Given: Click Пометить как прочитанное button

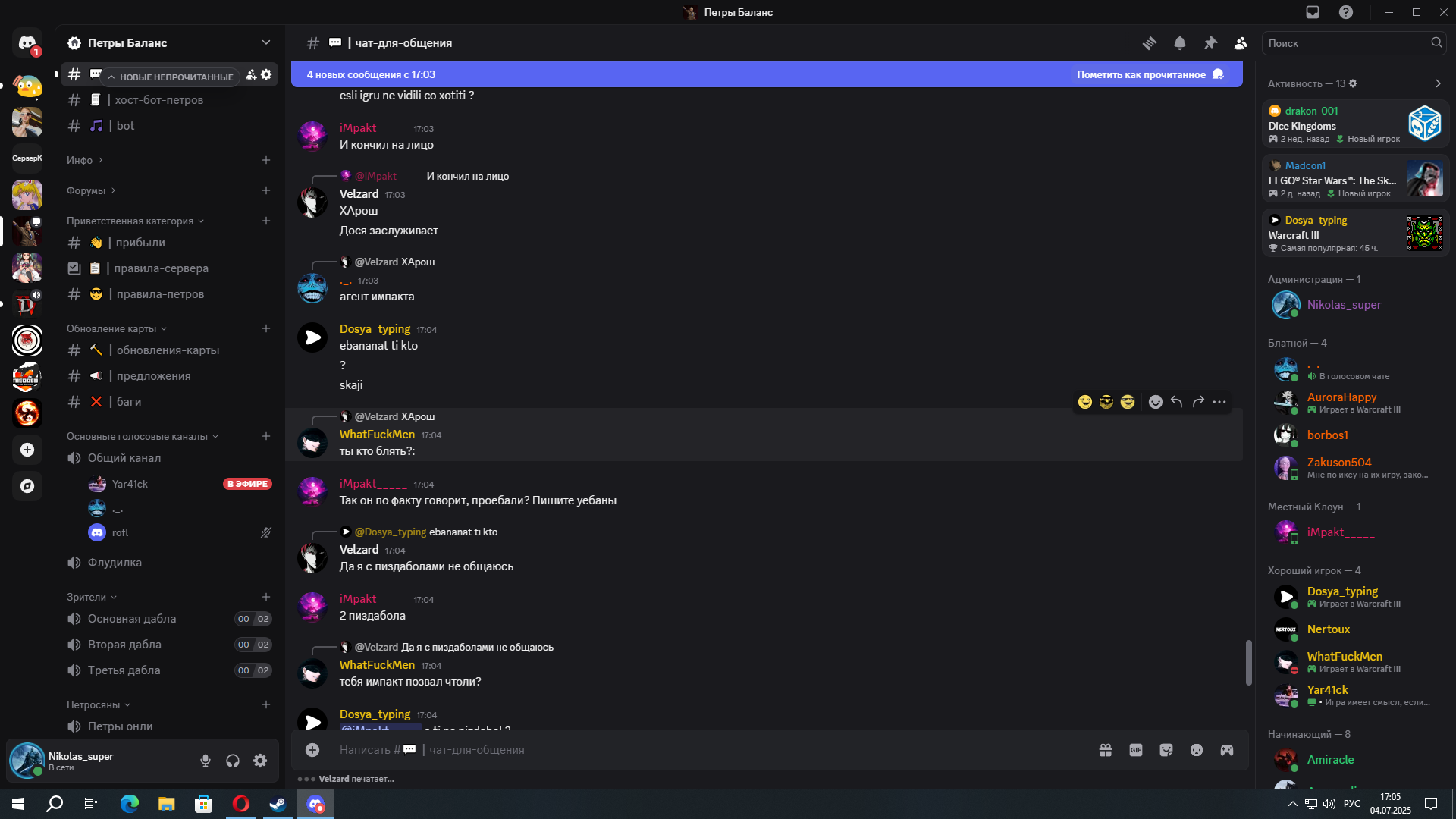Looking at the screenshot, I should coord(1150,74).
